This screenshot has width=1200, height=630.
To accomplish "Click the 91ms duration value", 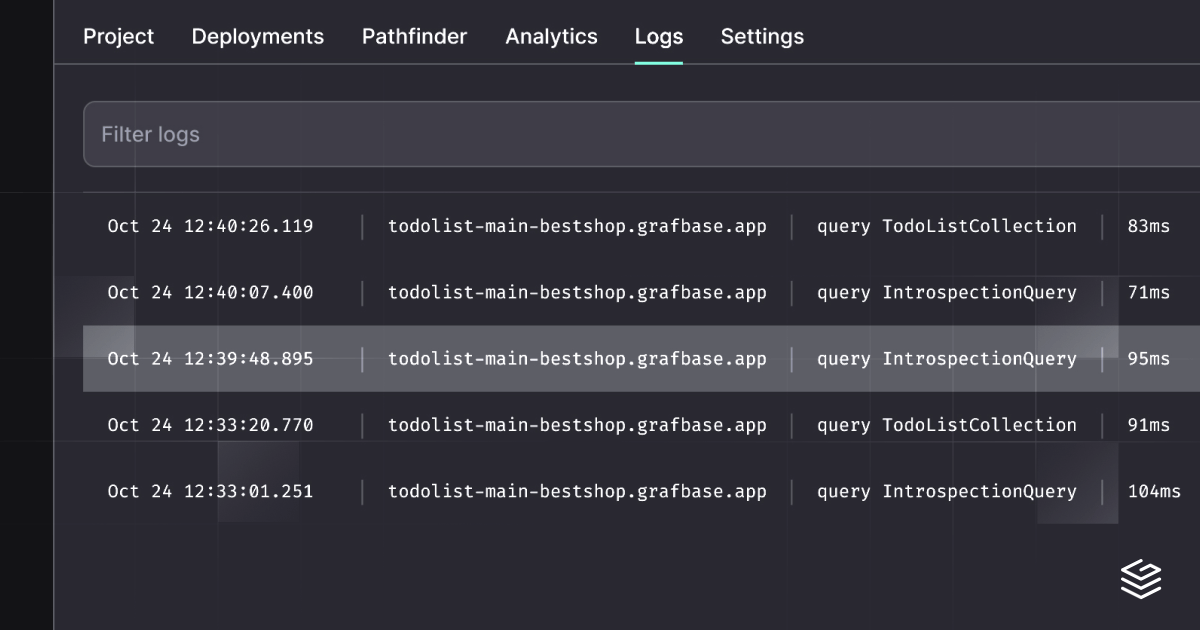I will 1148,425.
